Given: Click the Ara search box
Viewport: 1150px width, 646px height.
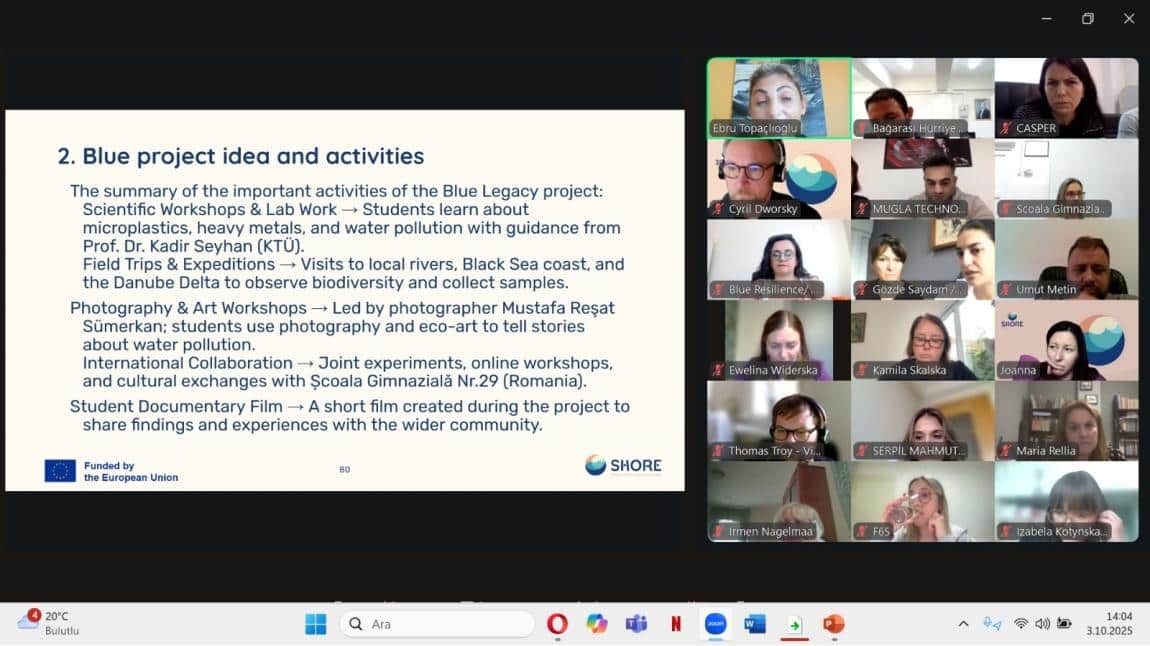Looking at the screenshot, I should point(437,624).
